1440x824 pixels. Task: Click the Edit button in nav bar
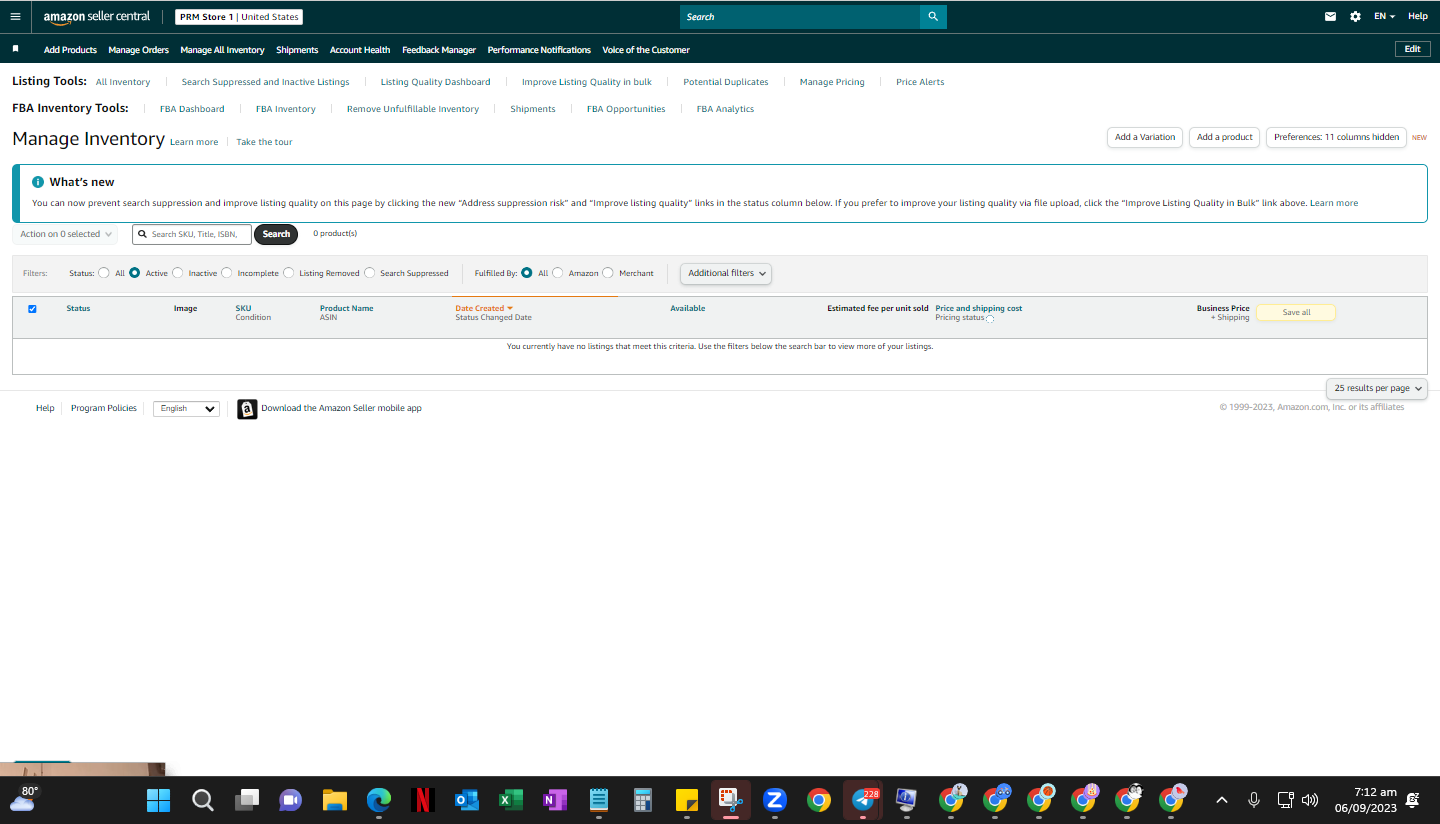[1412, 49]
